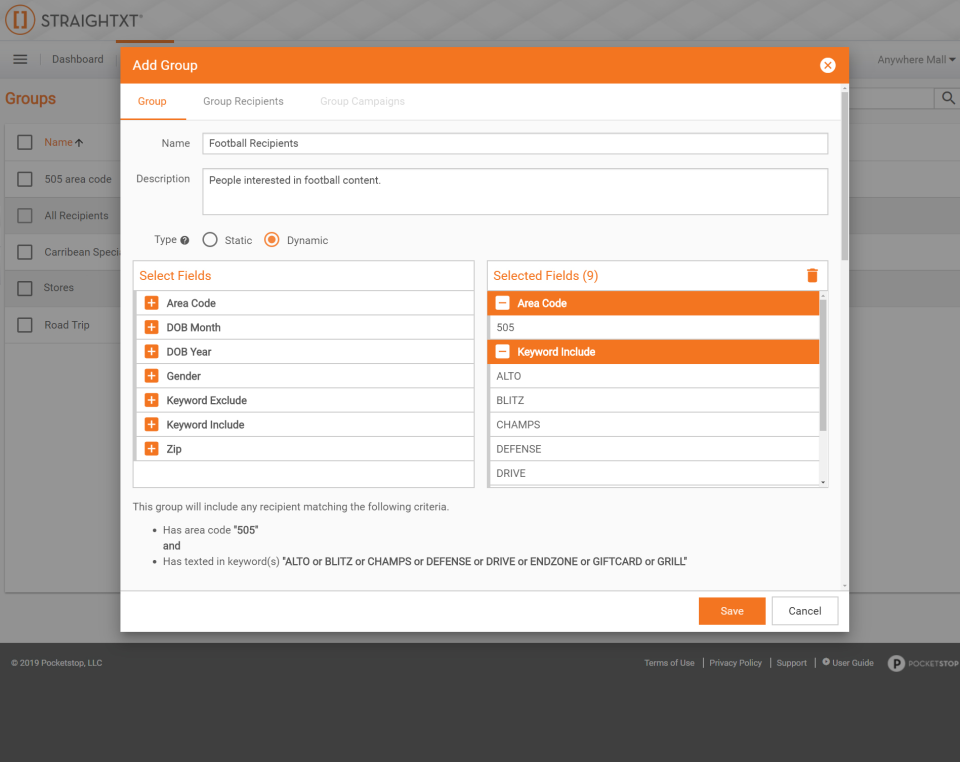Viewport: 960px width, 762px height.
Task: Check the Road Trip group checkbox
Action: click(x=25, y=324)
